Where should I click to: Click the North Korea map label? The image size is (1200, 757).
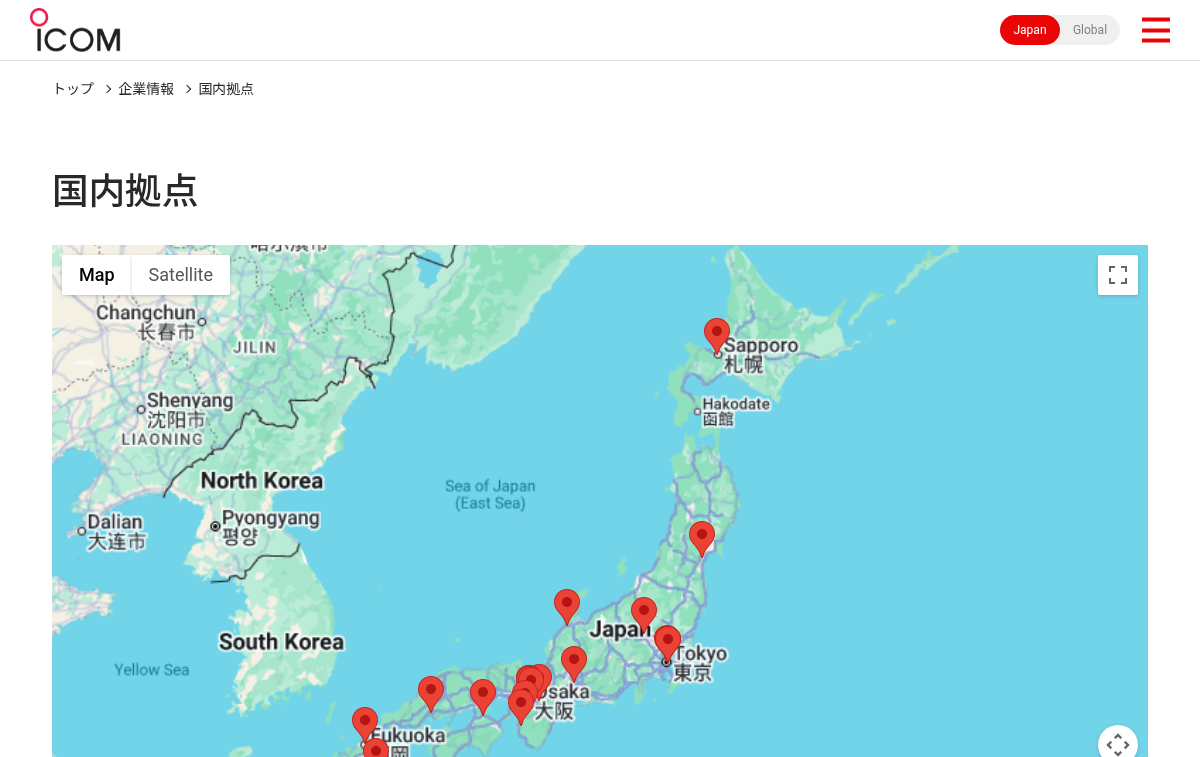tap(262, 481)
